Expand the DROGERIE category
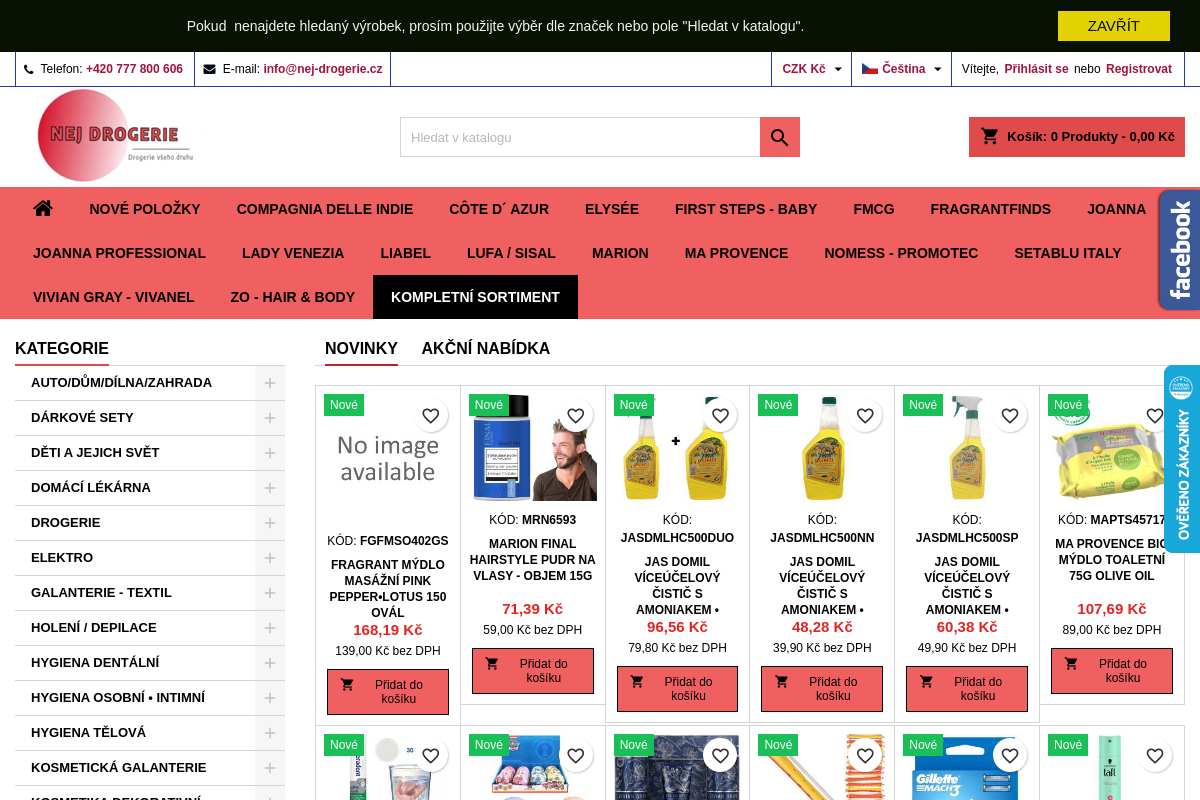Screen dimensions: 1200x800 tap(270, 523)
